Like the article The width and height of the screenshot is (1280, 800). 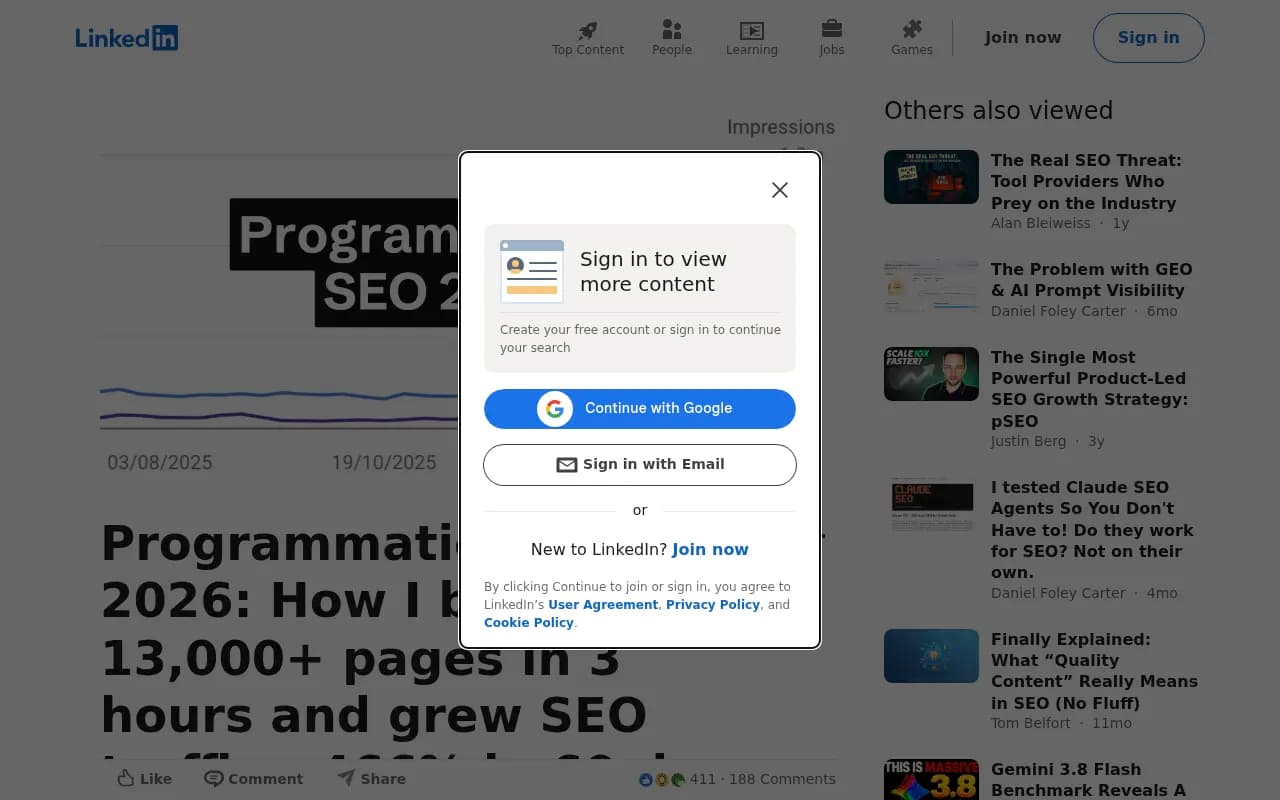click(145, 779)
